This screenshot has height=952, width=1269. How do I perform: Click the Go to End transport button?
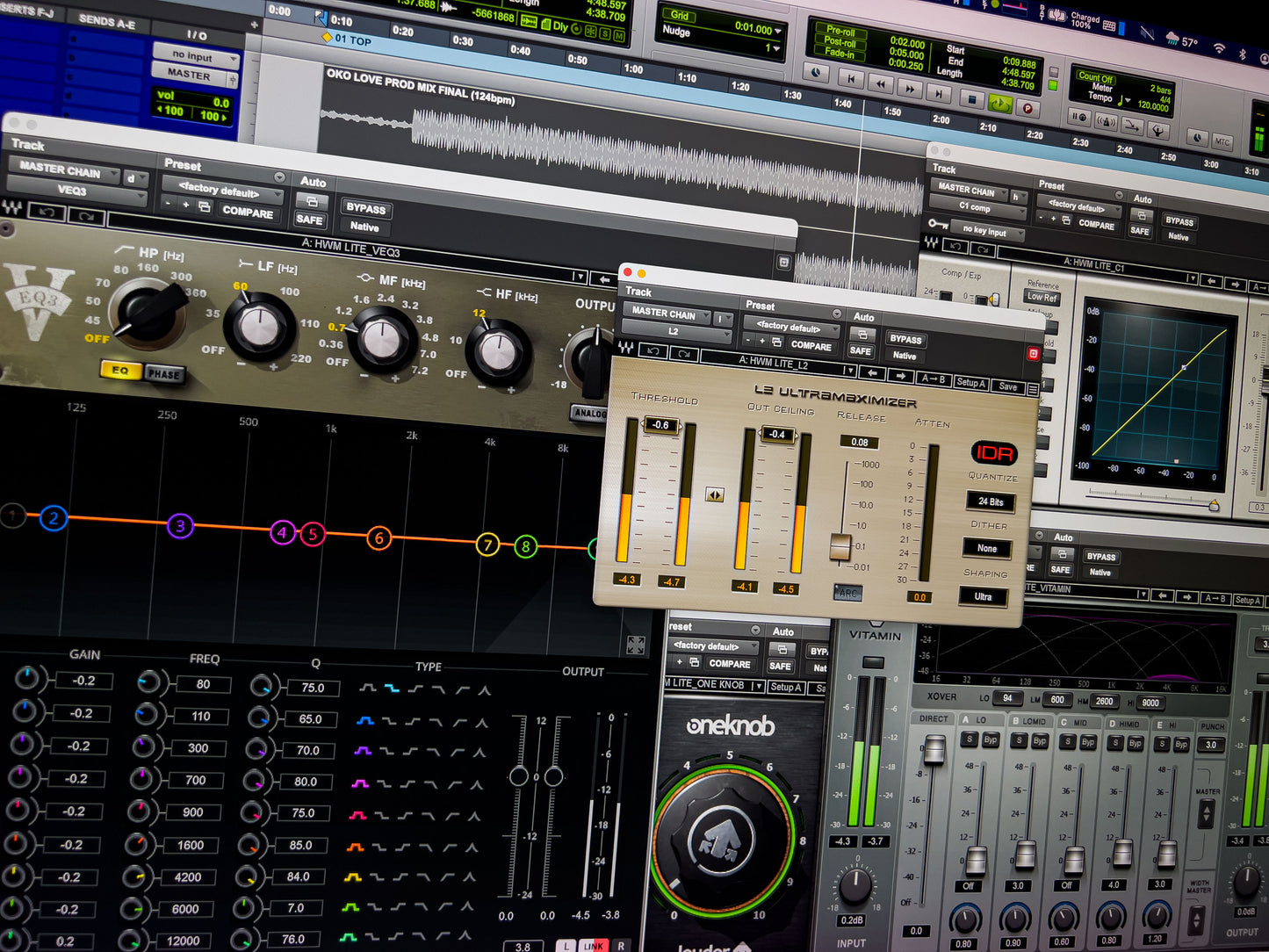(x=940, y=93)
